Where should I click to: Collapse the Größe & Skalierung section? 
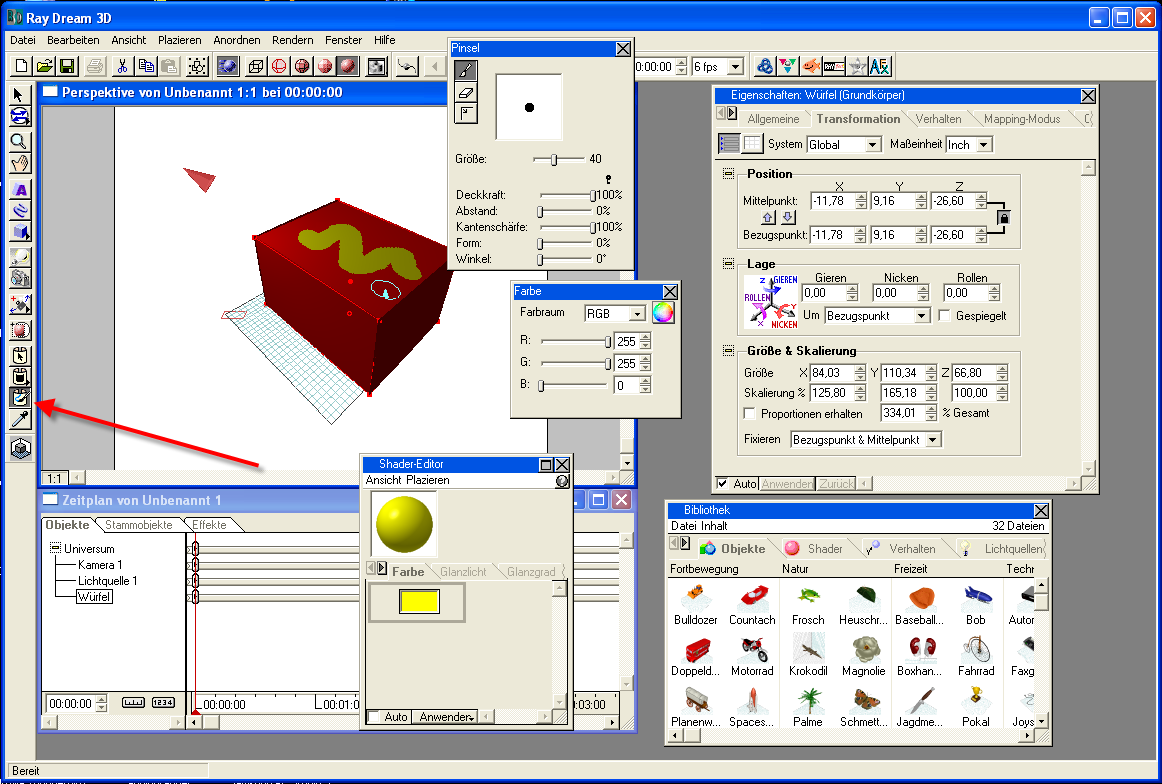(x=728, y=351)
